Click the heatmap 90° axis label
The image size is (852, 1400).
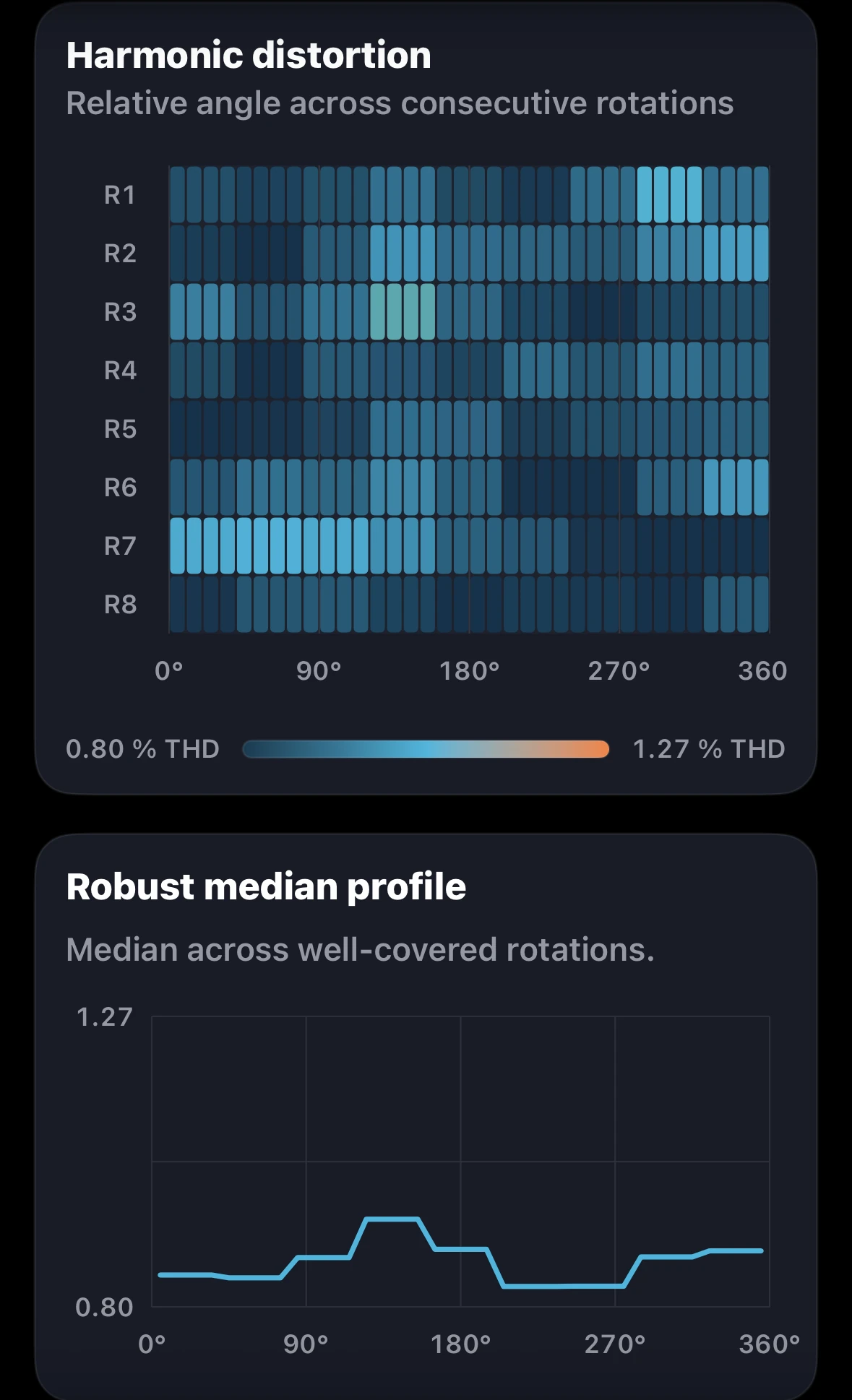tap(319, 671)
